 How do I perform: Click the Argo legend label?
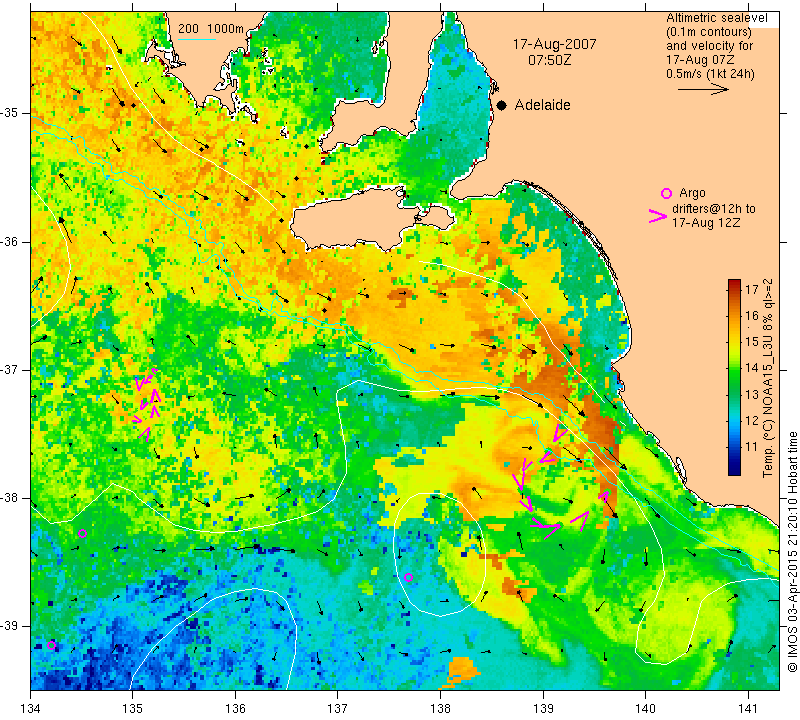[x=692, y=193]
